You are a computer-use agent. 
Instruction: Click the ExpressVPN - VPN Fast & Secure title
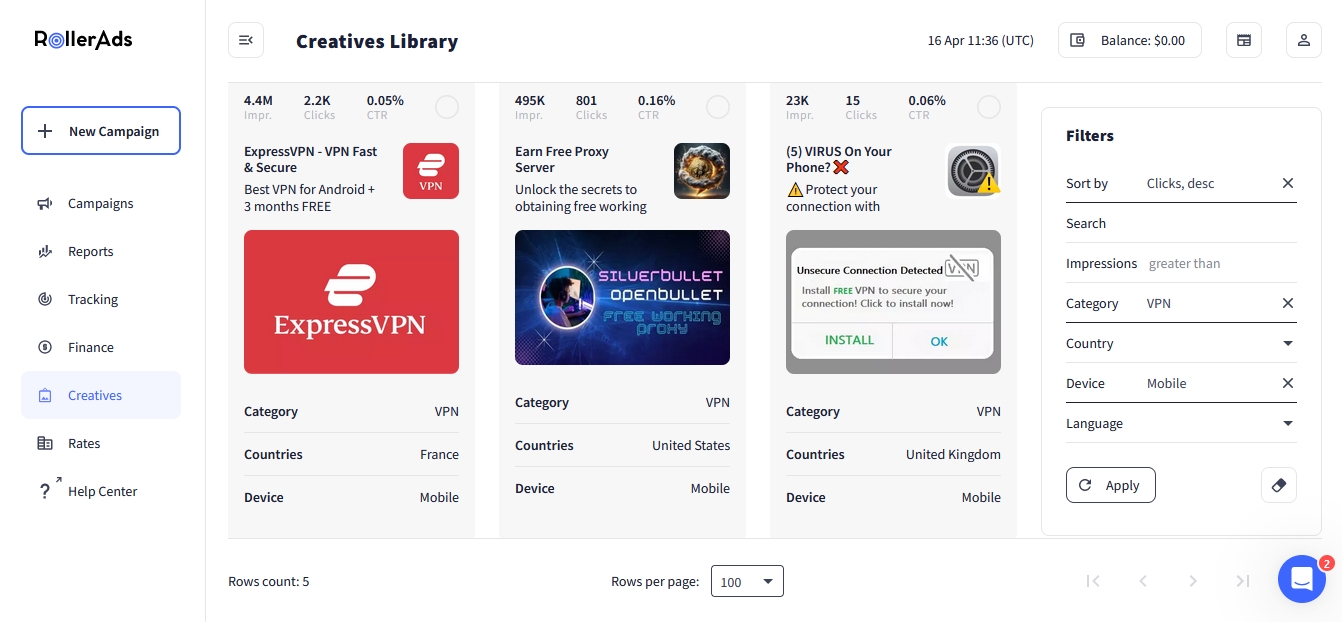(311, 160)
